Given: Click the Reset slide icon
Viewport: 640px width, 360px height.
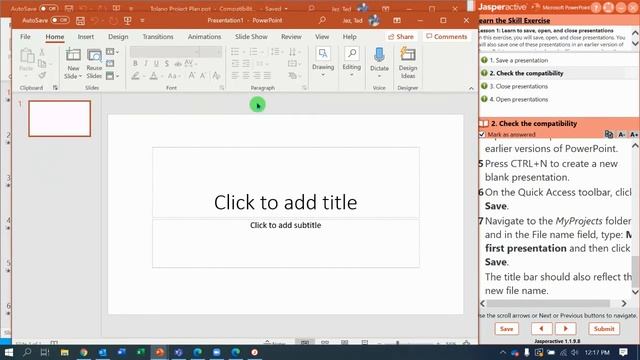Looking at the screenshot, I should [110, 64].
